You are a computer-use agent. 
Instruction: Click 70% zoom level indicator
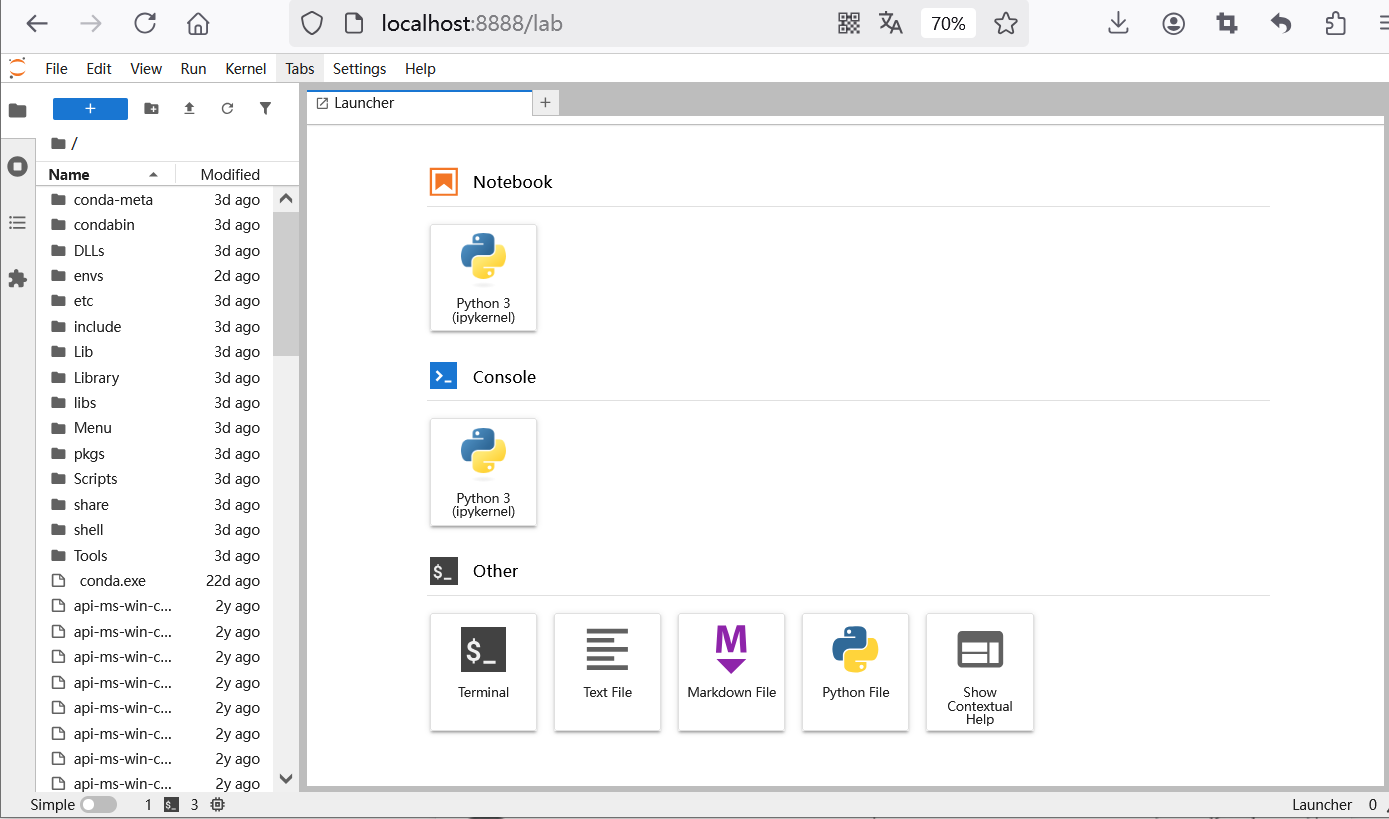[948, 24]
